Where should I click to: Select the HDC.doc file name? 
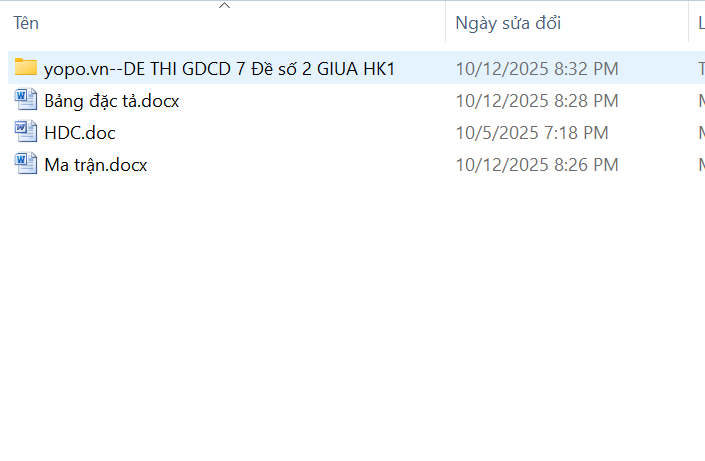click(80, 133)
